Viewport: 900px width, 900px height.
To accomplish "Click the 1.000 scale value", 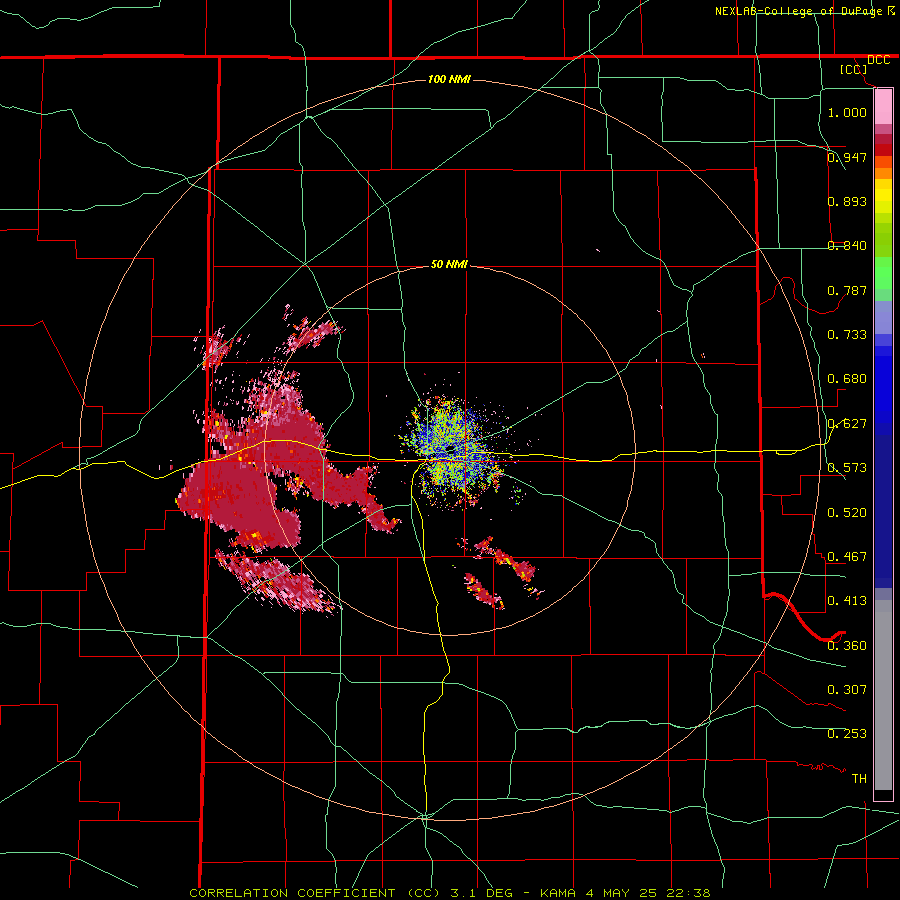I will pos(847,112).
